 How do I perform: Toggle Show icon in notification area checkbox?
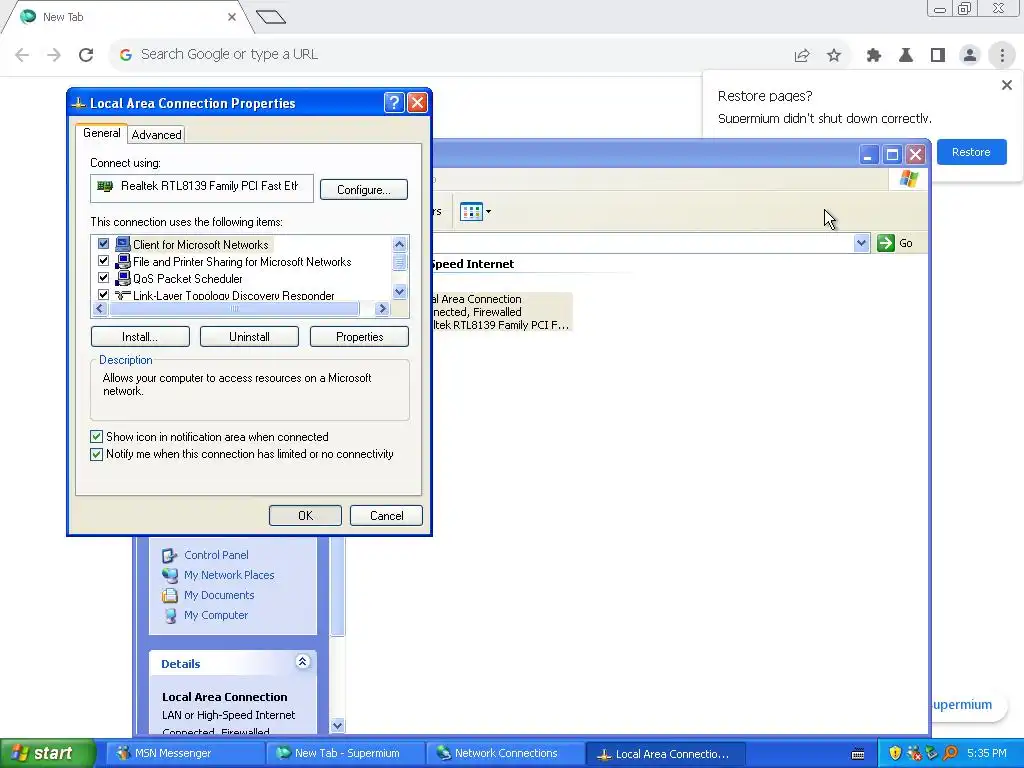97,437
